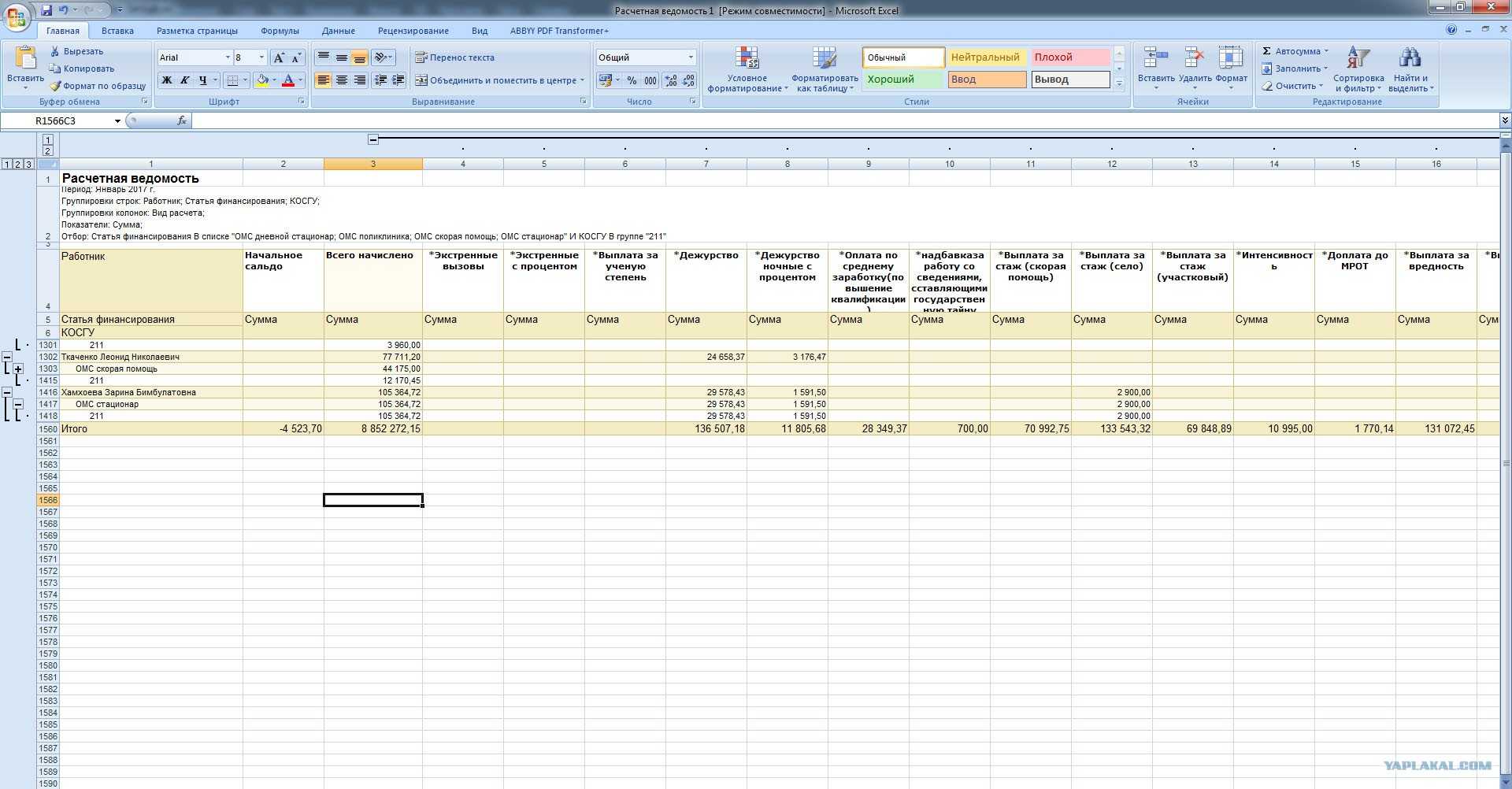1512x789 pixels.
Task: Cut selection with Вырезать
Action: point(76,51)
